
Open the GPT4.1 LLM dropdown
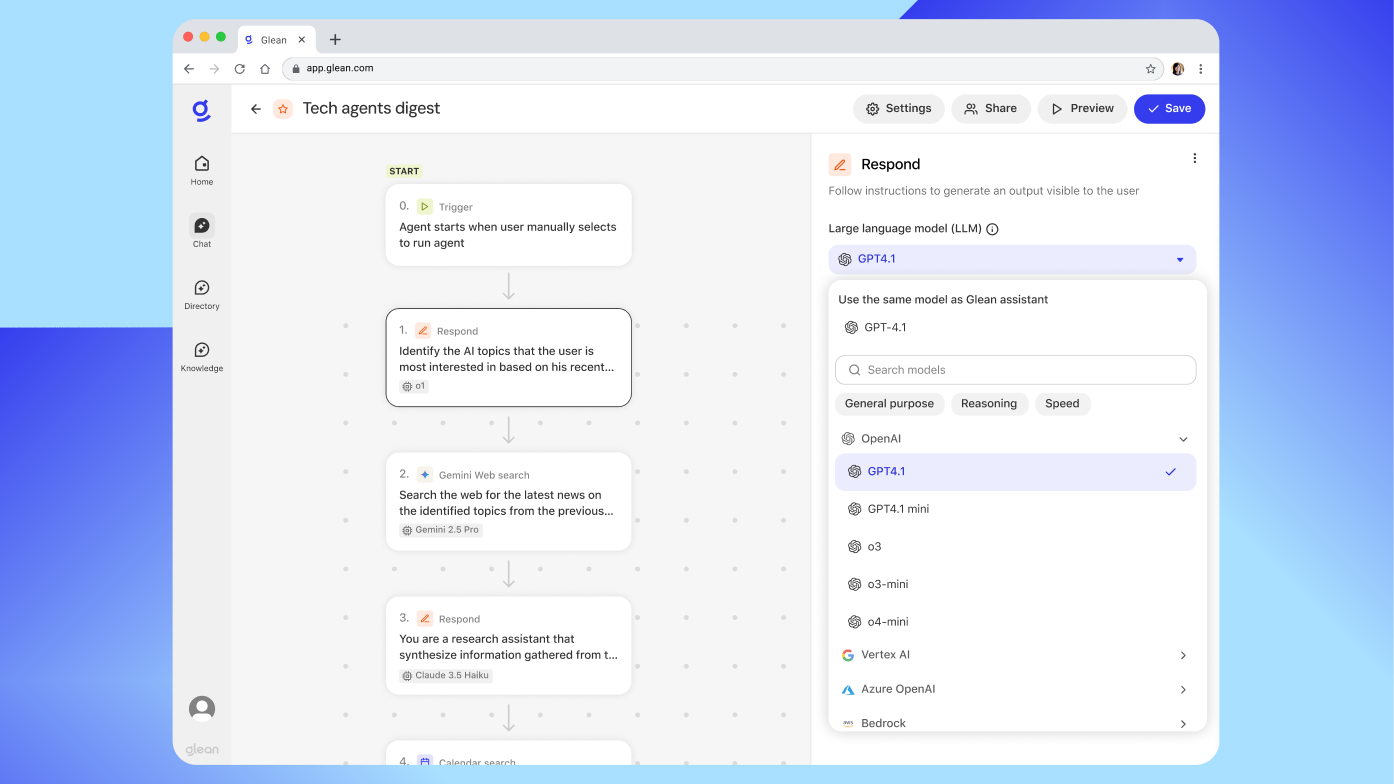[x=1012, y=259]
